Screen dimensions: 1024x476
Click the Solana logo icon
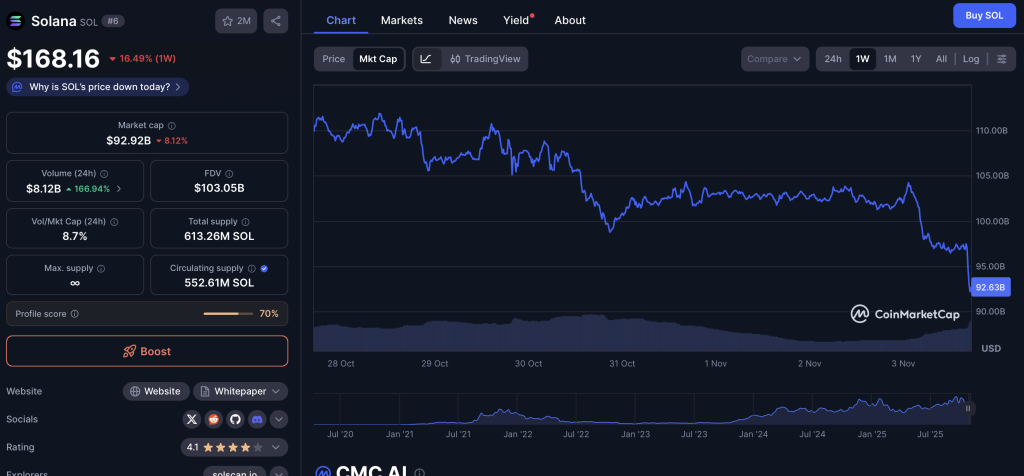pyautogui.click(x=16, y=21)
